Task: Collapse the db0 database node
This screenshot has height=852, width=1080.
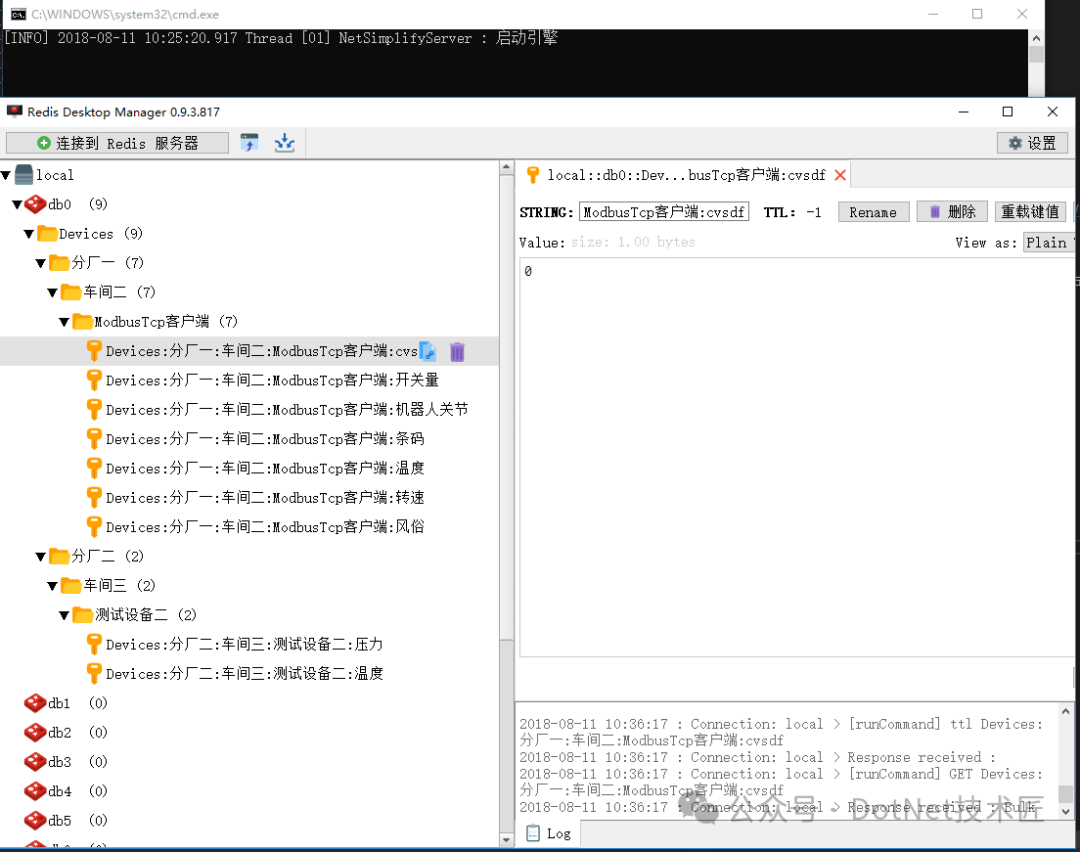Action: pyautogui.click(x=17, y=205)
